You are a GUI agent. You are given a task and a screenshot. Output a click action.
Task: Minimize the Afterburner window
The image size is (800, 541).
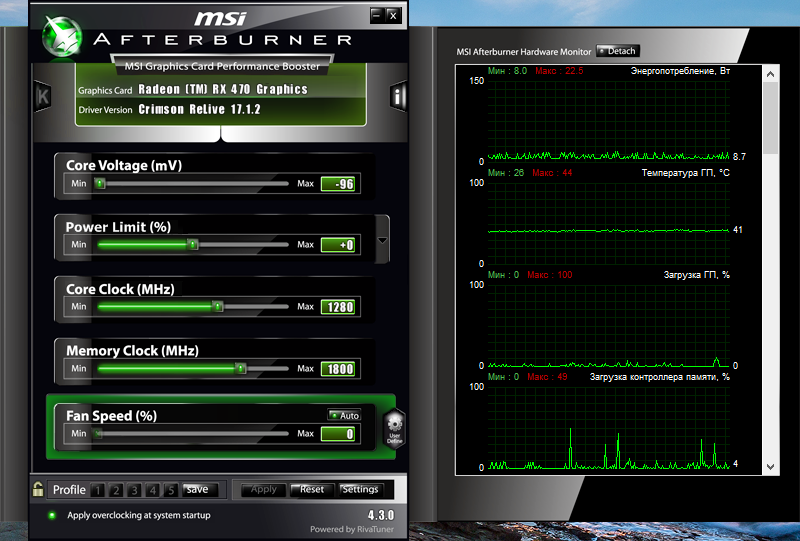point(377,15)
